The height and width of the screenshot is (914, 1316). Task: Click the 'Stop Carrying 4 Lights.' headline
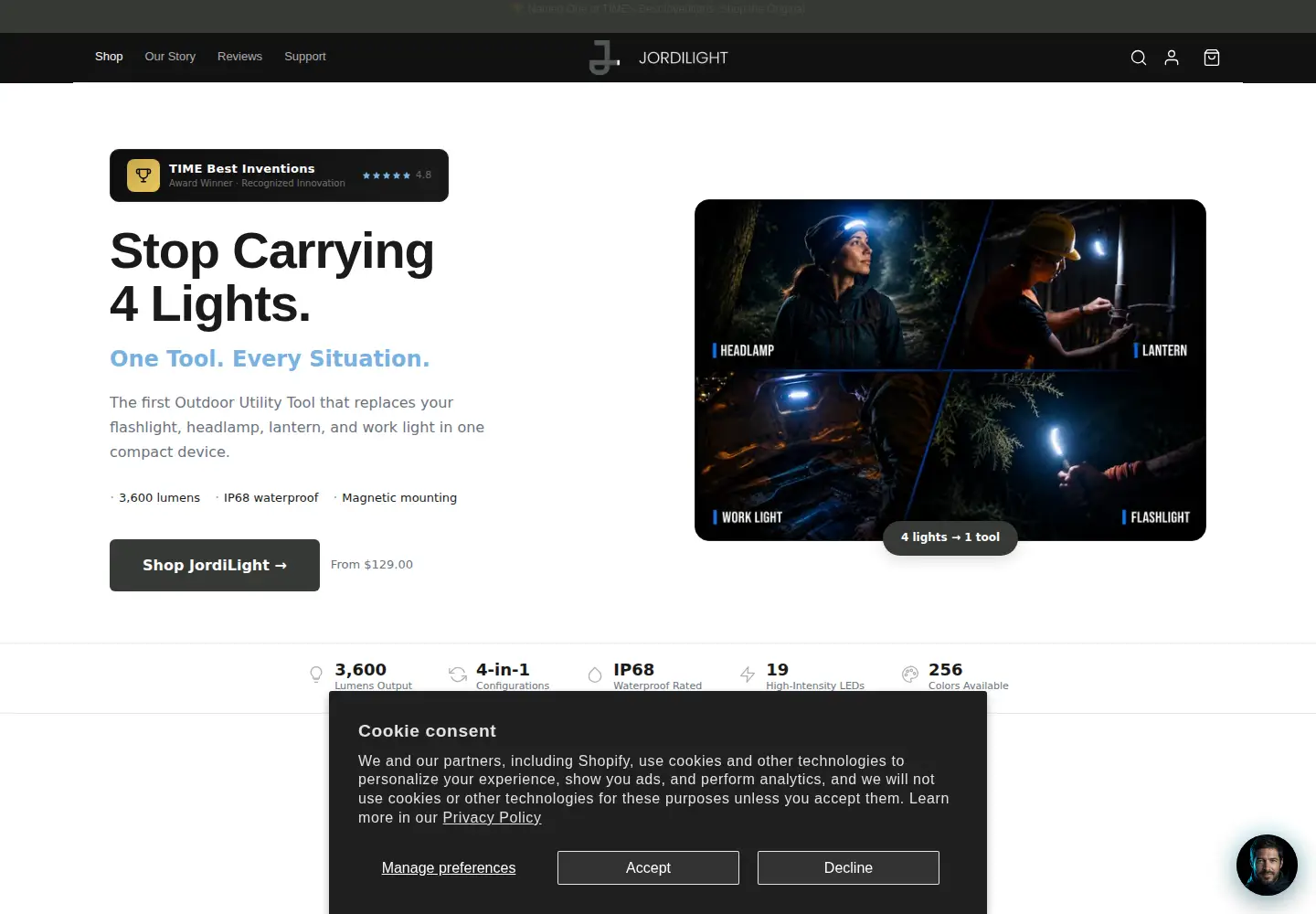pyautogui.click(x=272, y=277)
